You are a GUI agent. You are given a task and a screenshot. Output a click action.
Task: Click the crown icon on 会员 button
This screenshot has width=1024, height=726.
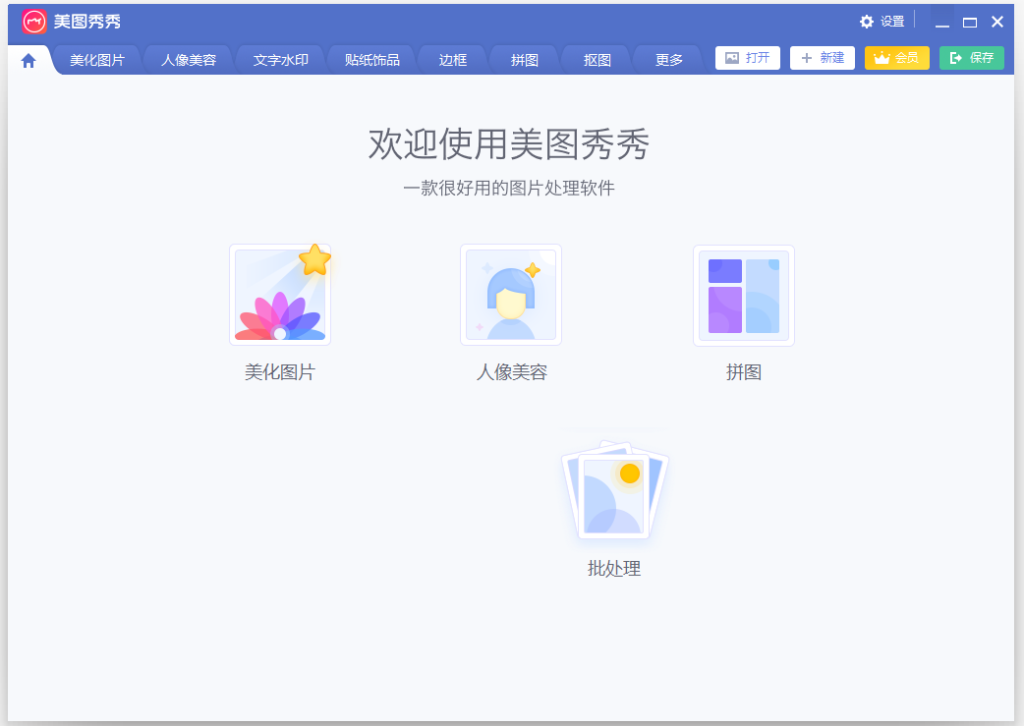pyautogui.click(x=882, y=58)
